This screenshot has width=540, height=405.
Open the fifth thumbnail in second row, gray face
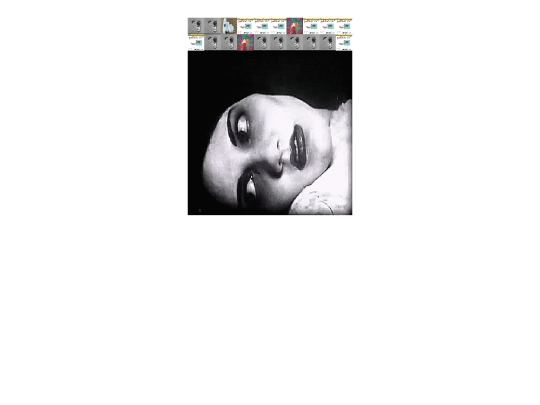(x=262, y=42)
